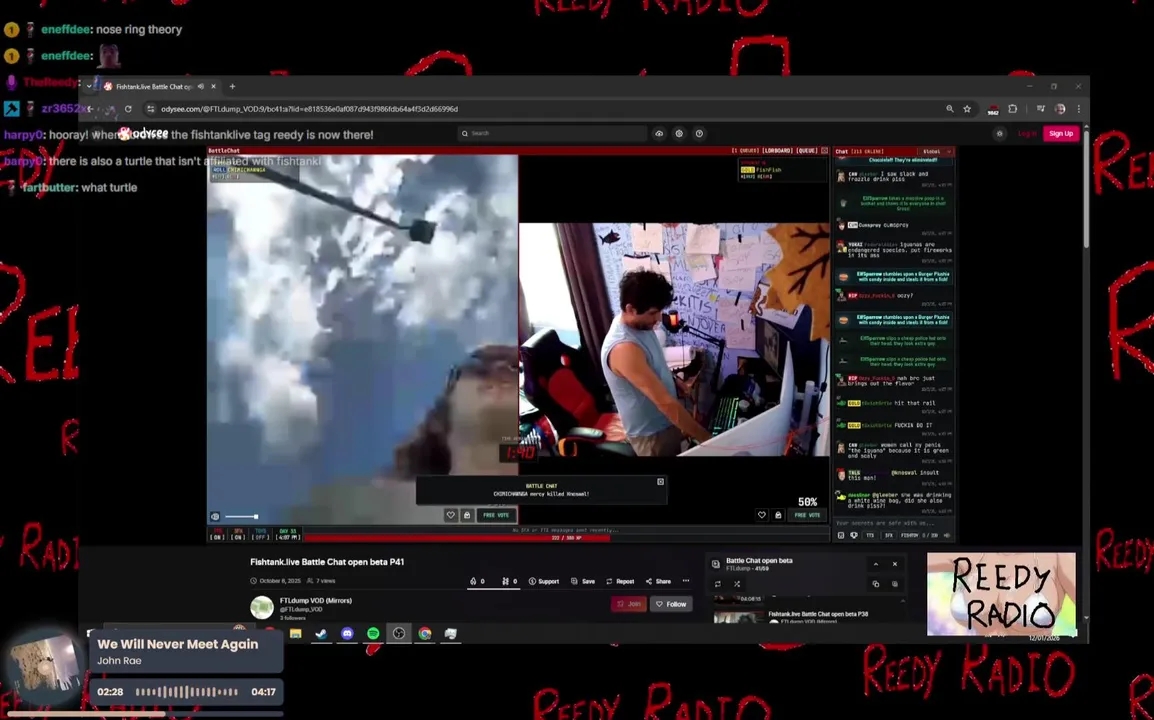Open the Chrome extensions puzzle icon
The image size is (1154, 720).
1013,109
